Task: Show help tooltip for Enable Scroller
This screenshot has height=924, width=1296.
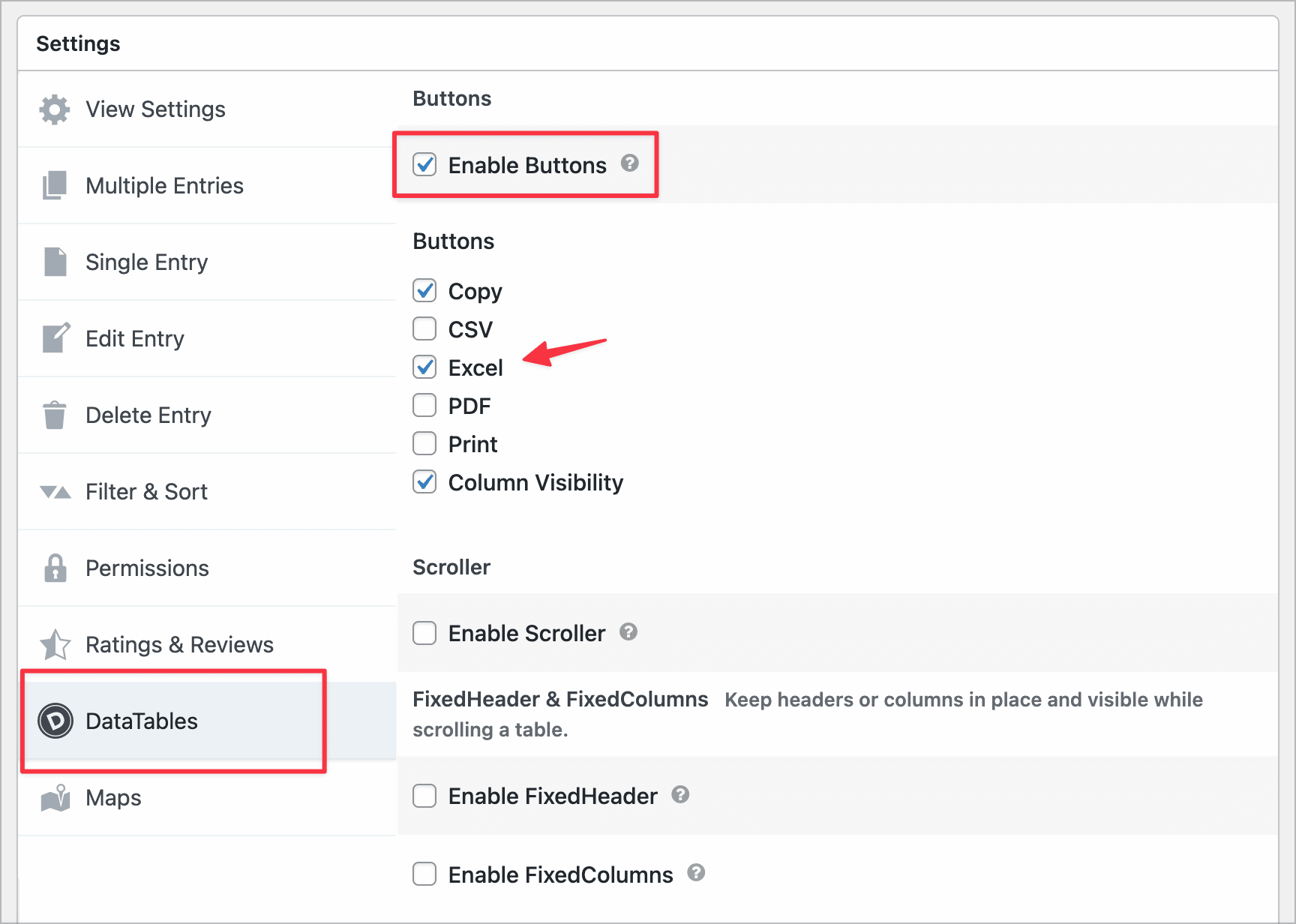Action: point(628,632)
